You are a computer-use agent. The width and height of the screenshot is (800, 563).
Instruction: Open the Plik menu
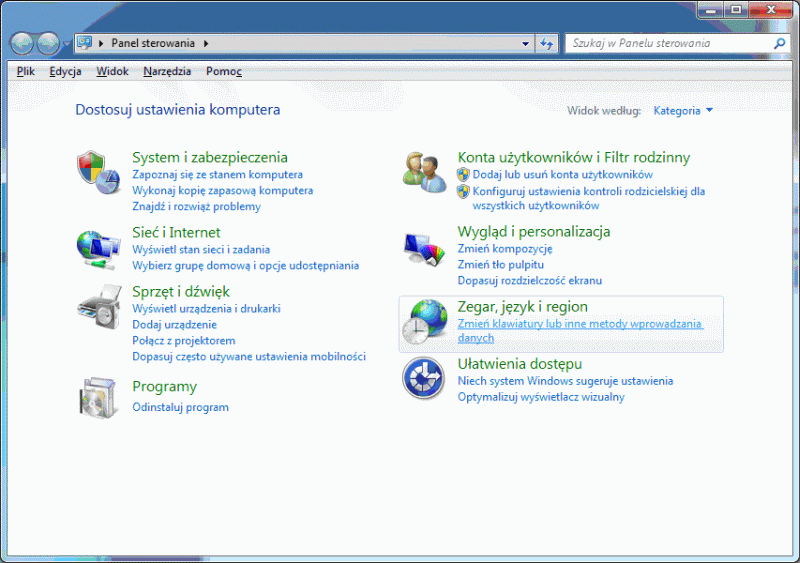[x=26, y=71]
